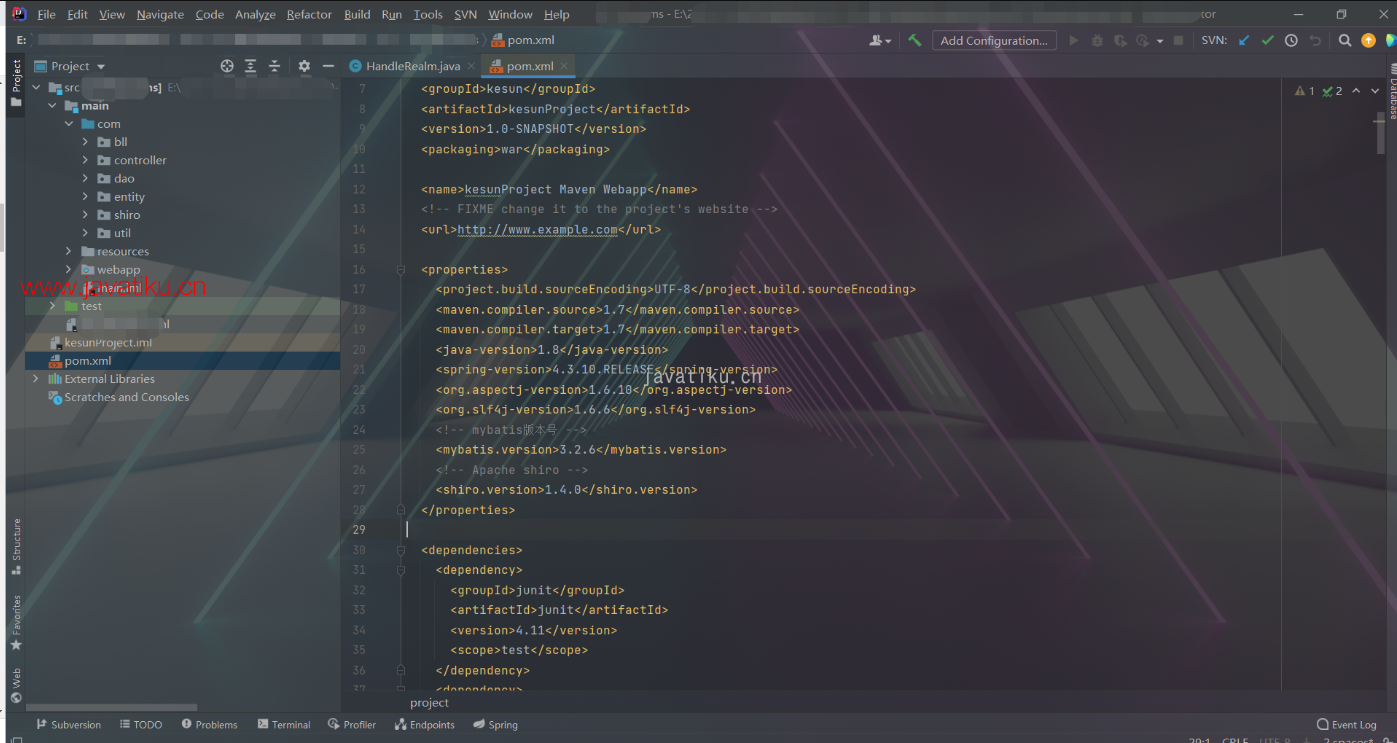Click http://www.example.com URL in editor
The image size is (1397, 743).
(538, 229)
